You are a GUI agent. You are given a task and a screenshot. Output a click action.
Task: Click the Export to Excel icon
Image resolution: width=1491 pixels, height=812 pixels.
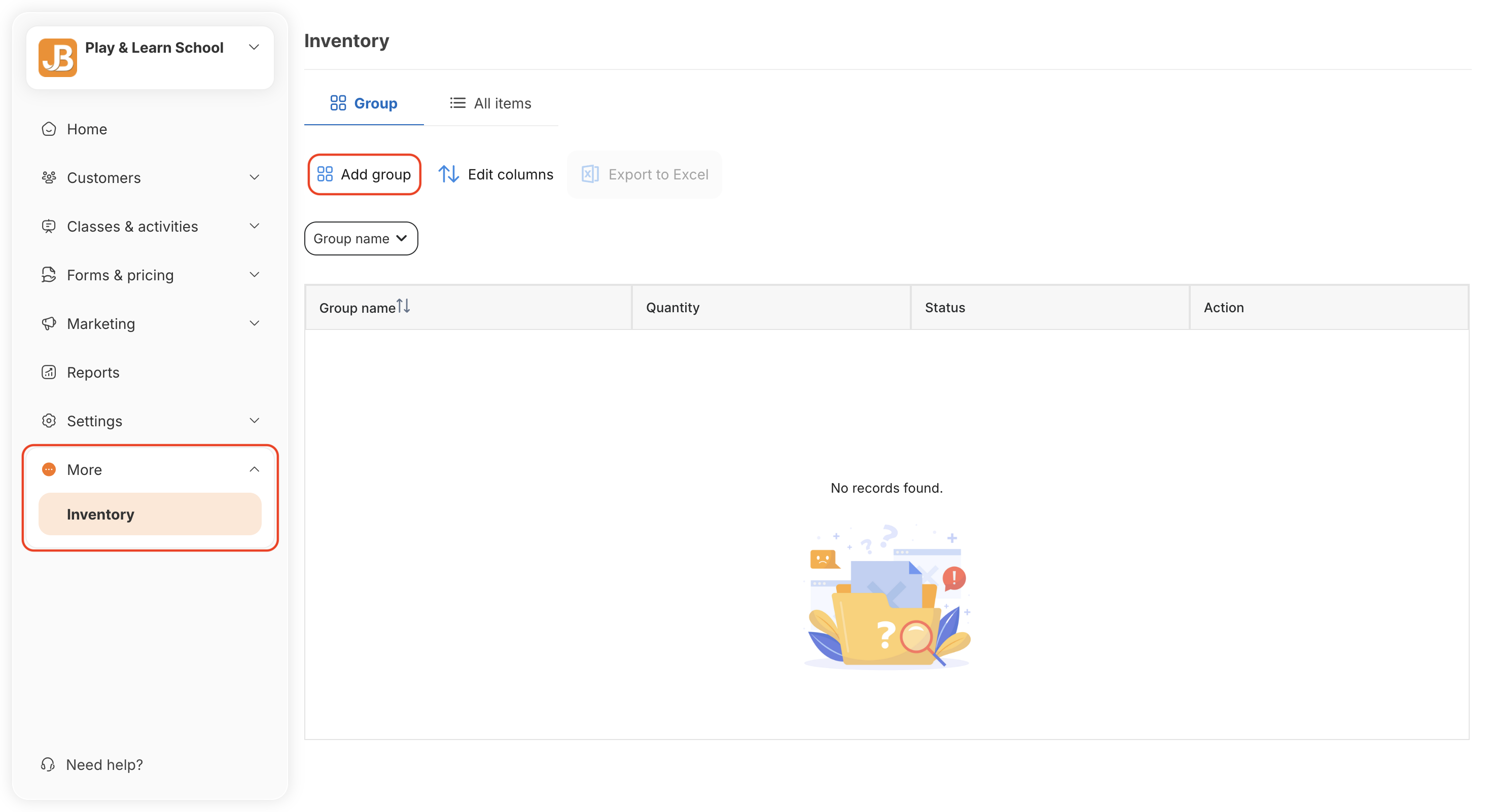[590, 174]
